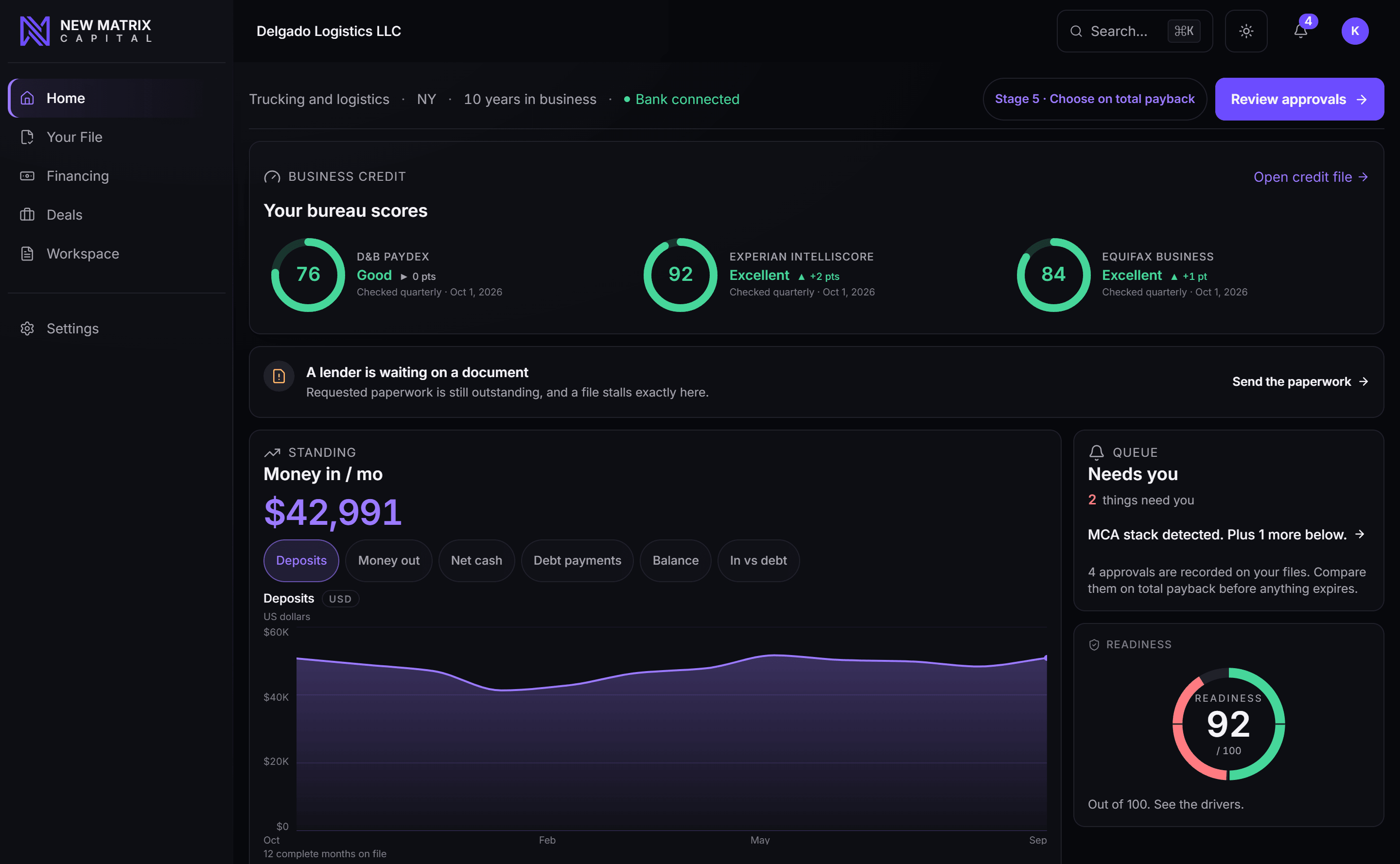The width and height of the screenshot is (1400, 864).
Task: Click the Equifax Business 84 gauge
Action: click(x=1053, y=275)
